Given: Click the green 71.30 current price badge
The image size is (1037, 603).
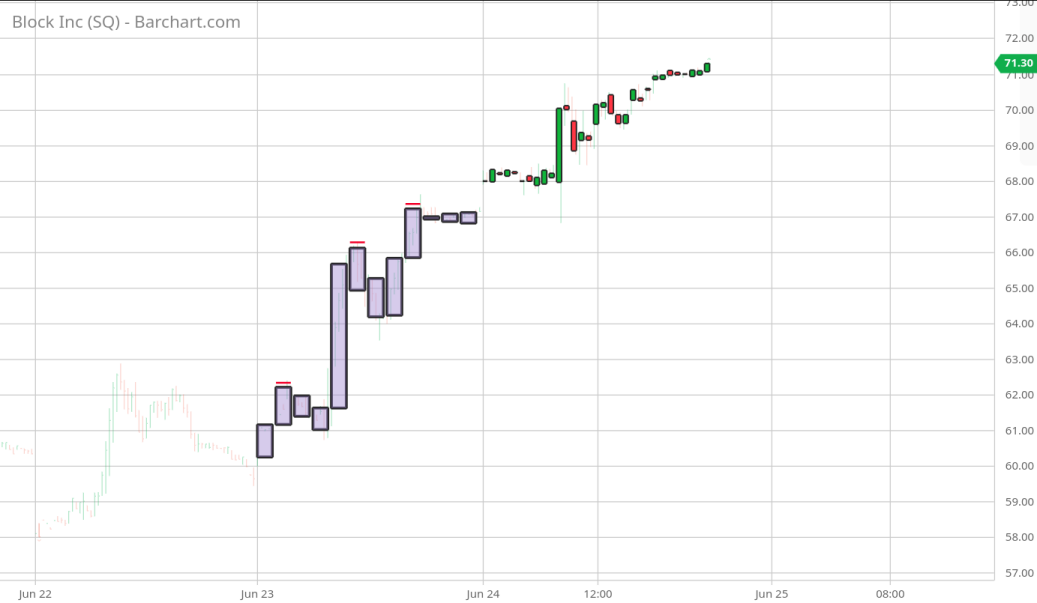Looking at the screenshot, I should (x=1014, y=63).
